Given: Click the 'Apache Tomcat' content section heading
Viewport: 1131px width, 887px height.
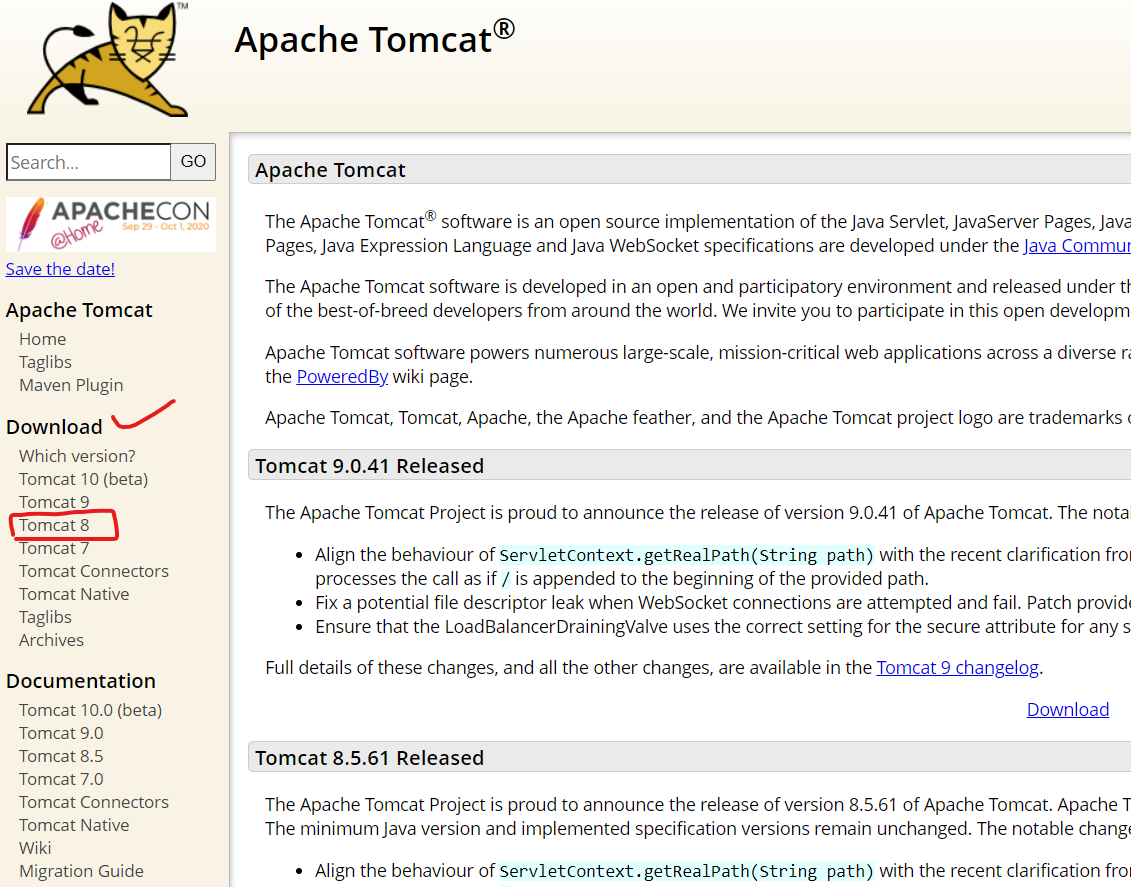Looking at the screenshot, I should pyautogui.click(x=330, y=170).
